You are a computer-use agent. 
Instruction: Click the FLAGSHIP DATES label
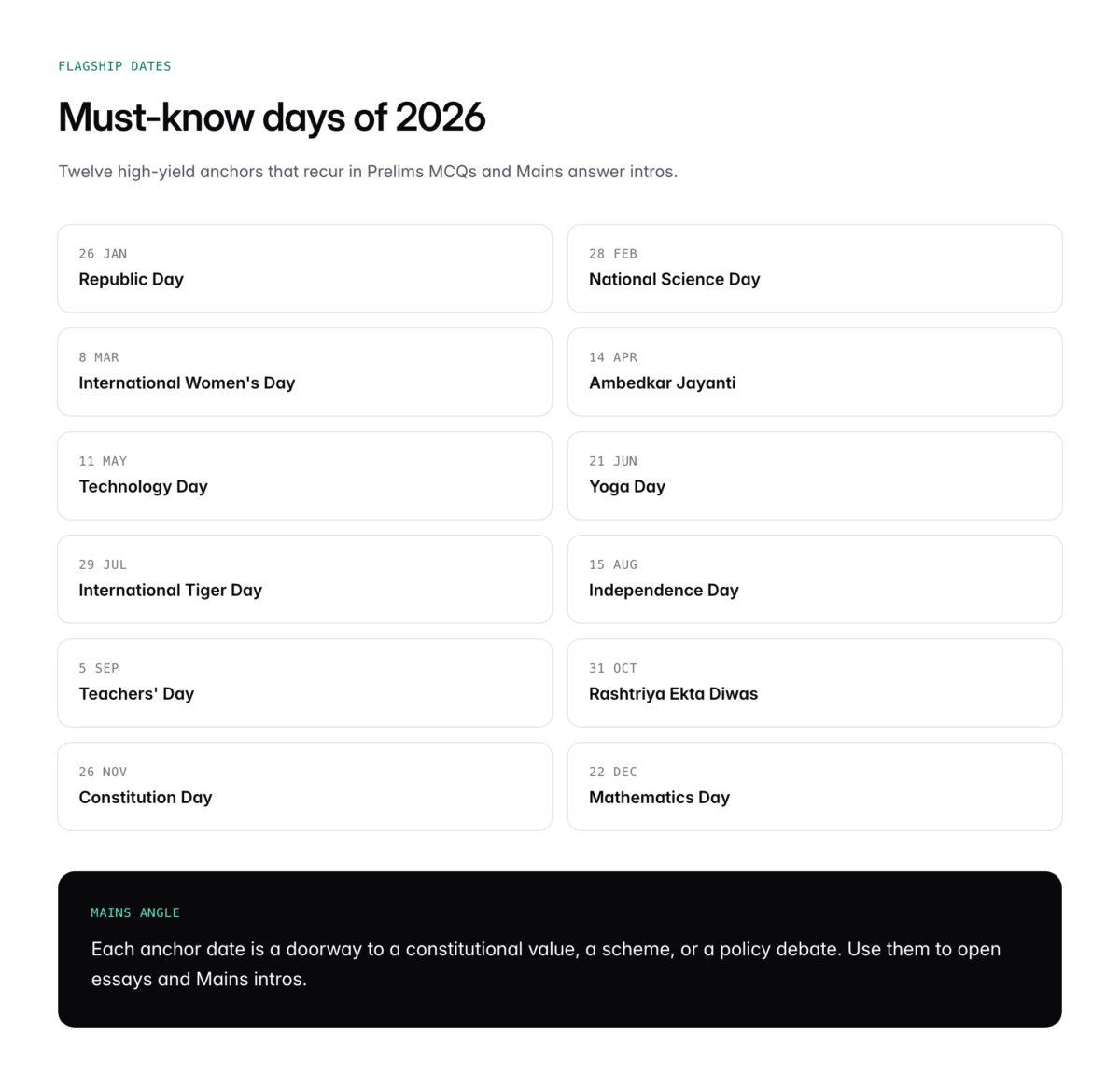(115, 66)
